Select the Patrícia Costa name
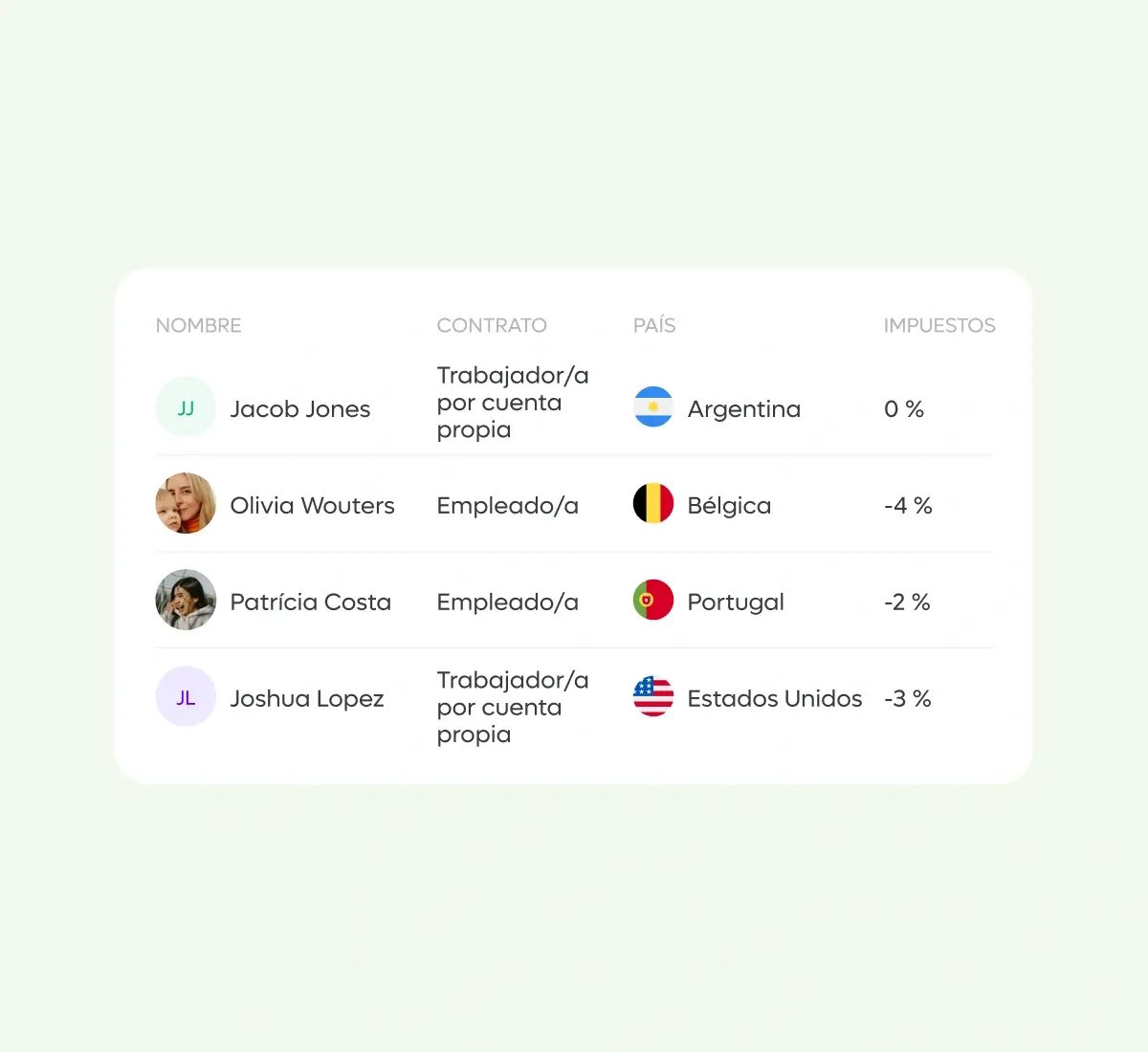Image resolution: width=1148 pixels, height=1052 pixels. [311, 603]
